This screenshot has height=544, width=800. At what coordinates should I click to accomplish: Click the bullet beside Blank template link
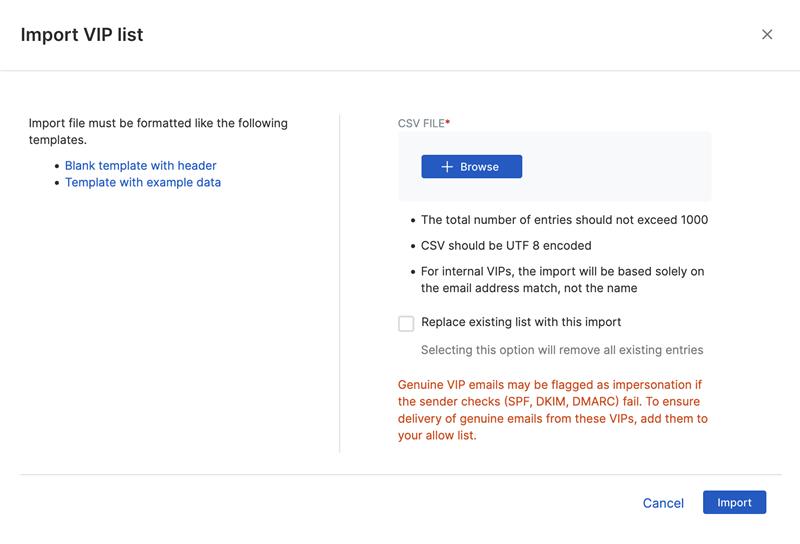click(x=57, y=166)
